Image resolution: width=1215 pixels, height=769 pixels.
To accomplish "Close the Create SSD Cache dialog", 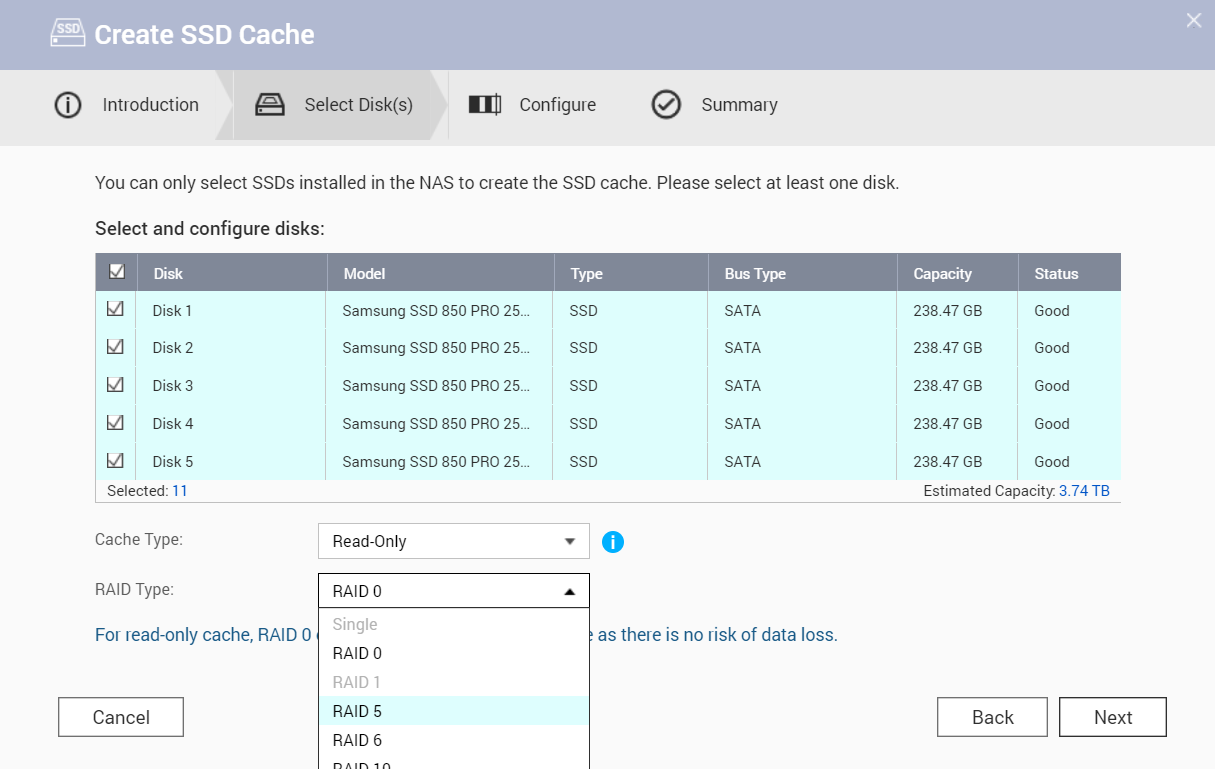I will [x=1193, y=20].
